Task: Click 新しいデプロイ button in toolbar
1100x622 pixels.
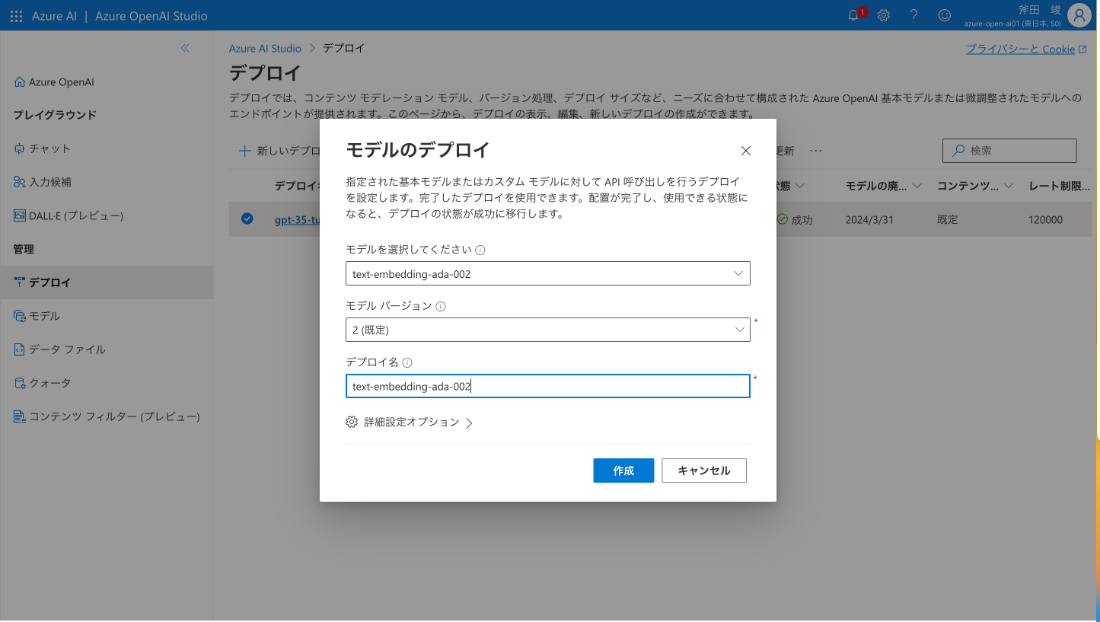Action: (279, 151)
